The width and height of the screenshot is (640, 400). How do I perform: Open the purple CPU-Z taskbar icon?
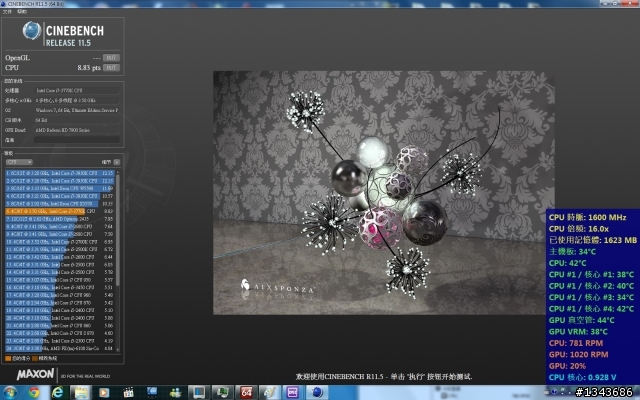pyautogui.click(x=293, y=393)
